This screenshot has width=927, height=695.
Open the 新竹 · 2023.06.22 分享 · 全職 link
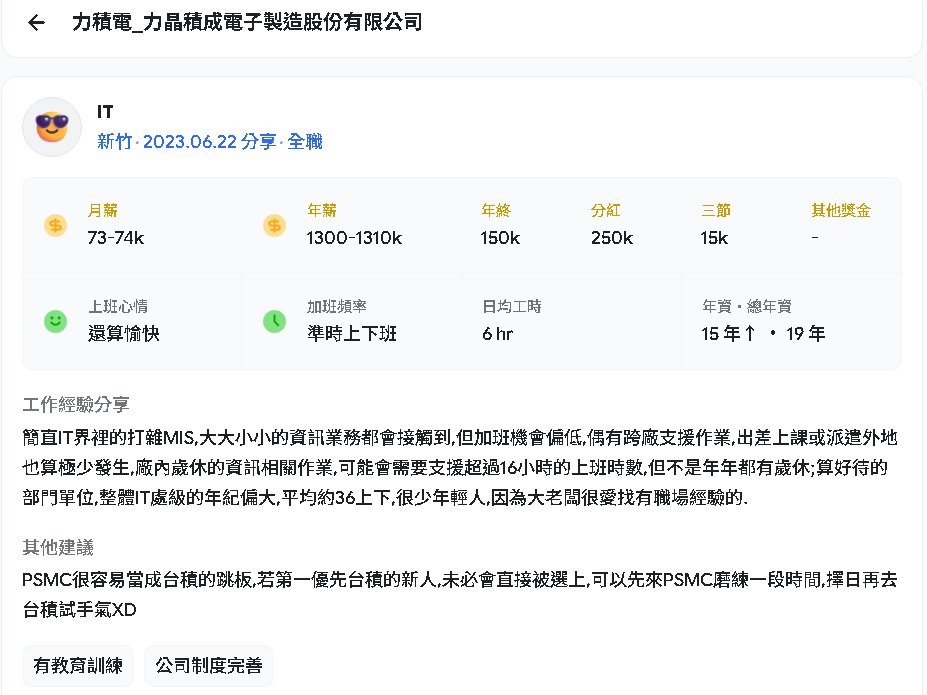(210, 142)
